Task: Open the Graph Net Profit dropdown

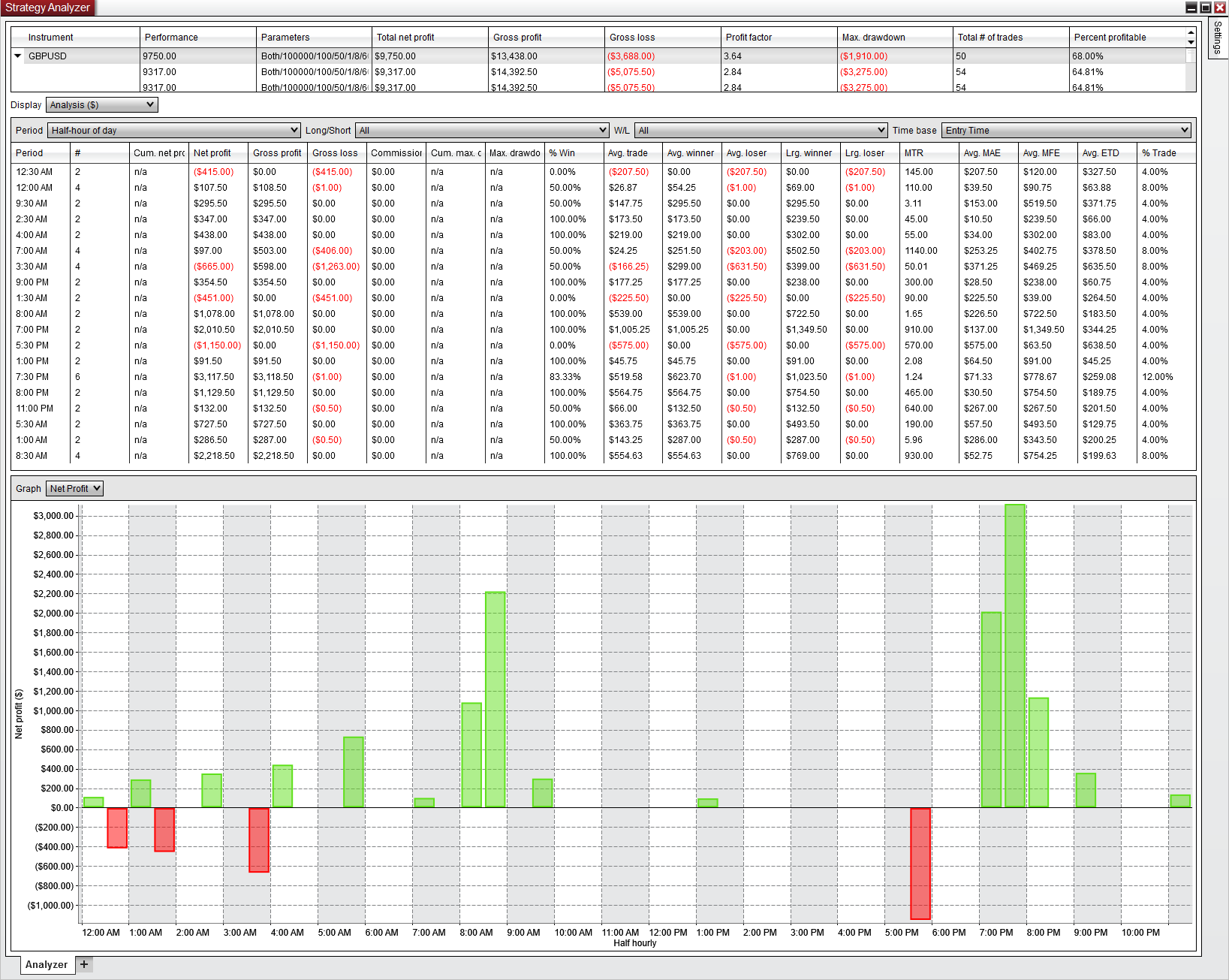Action: pos(74,489)
